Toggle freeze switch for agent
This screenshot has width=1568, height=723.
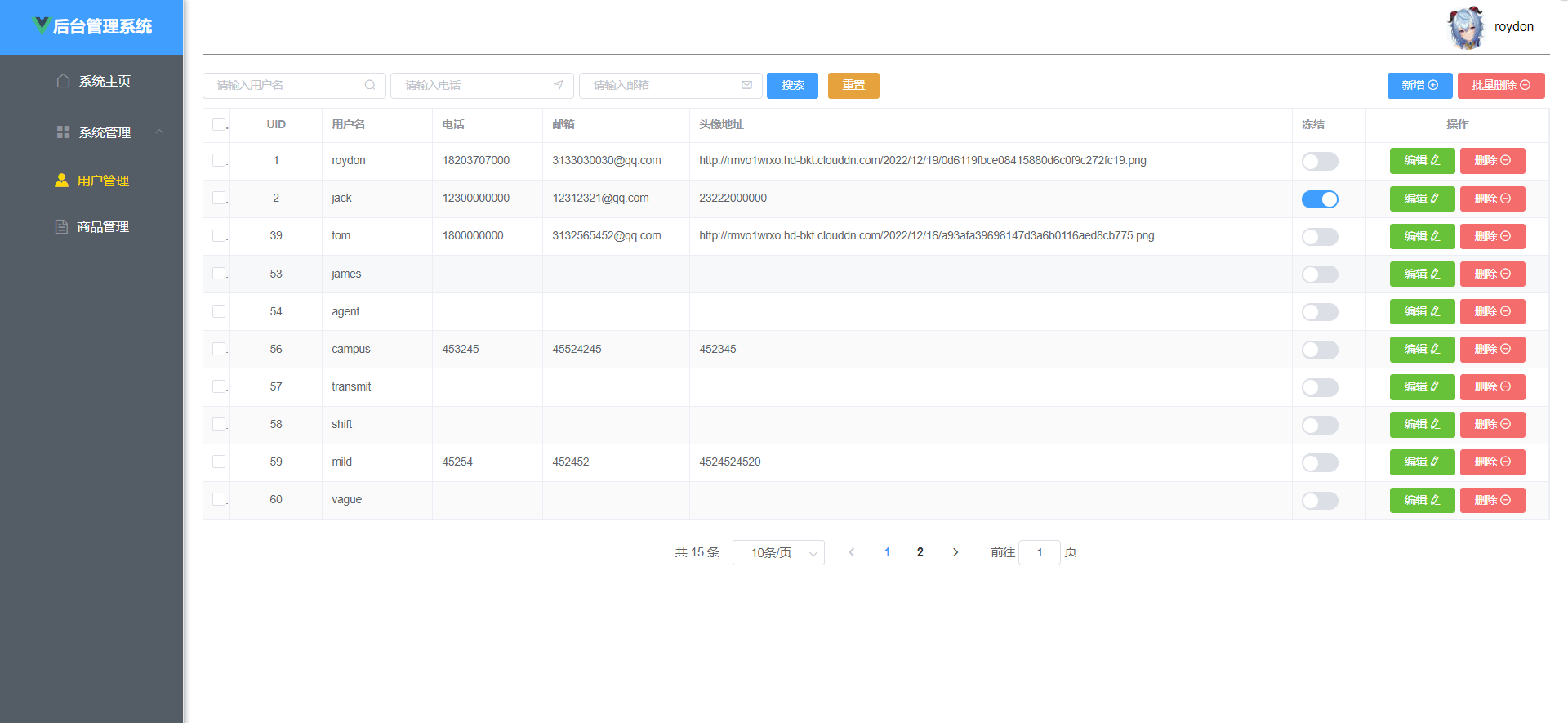click(1320, 311)
